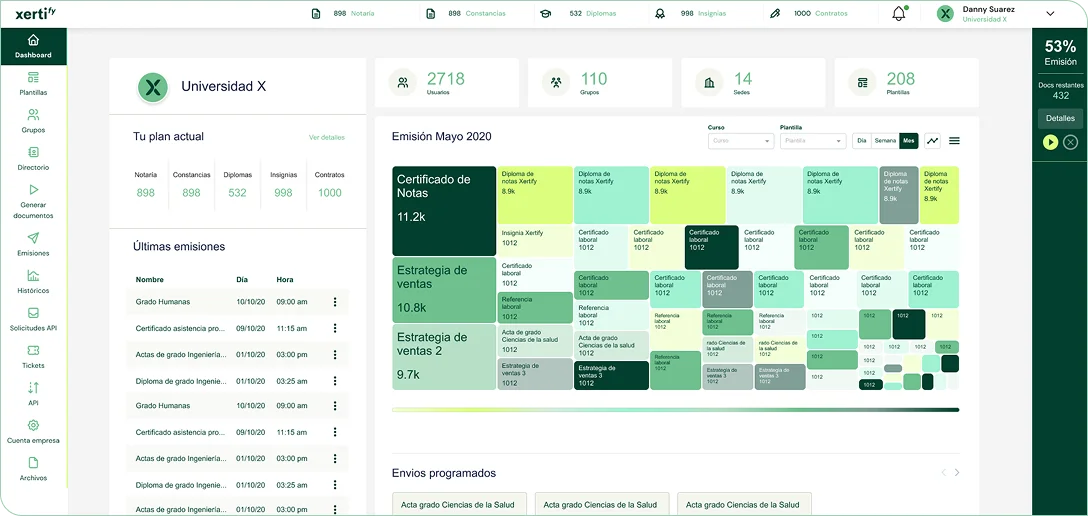
Task: Click the Sedes building icon
Action: [709, 83]
